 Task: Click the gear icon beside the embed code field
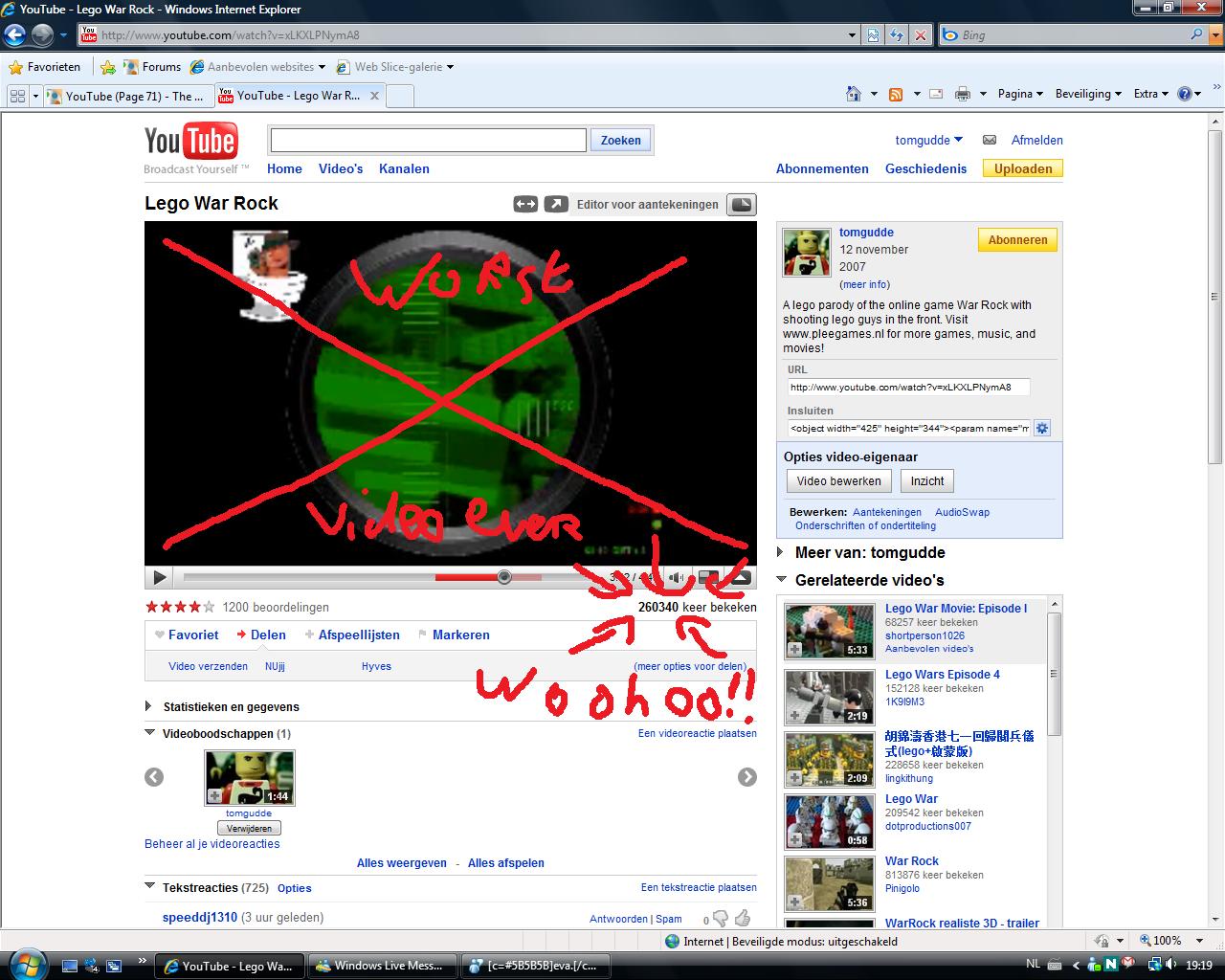pos(1041,428)
